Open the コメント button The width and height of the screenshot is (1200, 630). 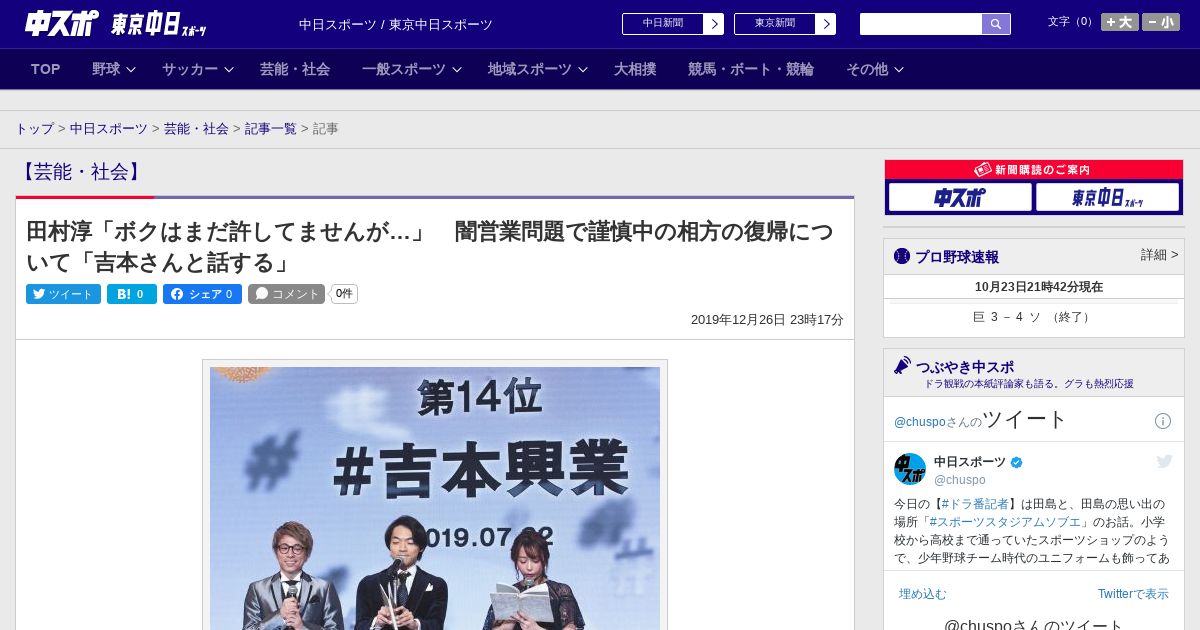coord(287,294)
